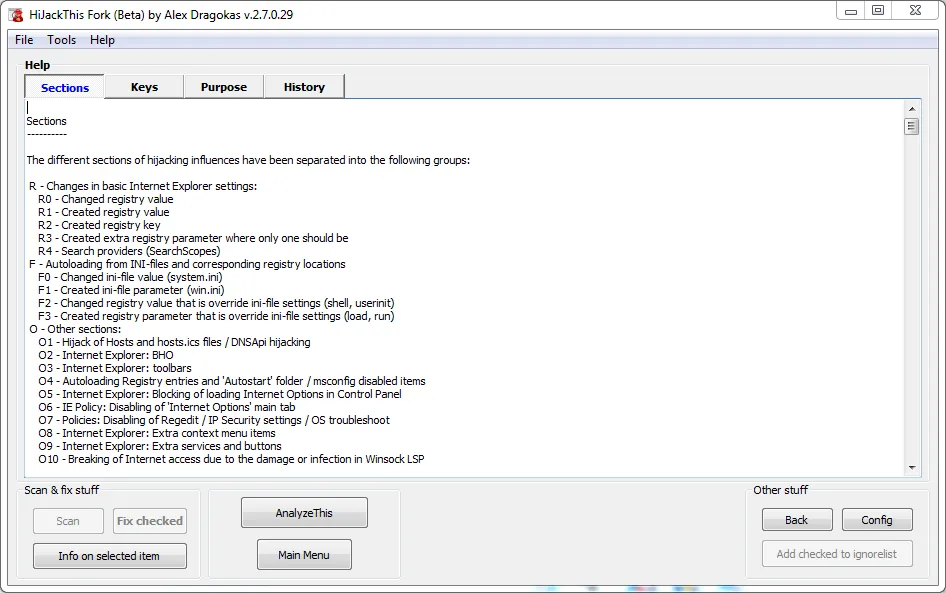Screen dimensions: 946x593
Task: Click the 'O2 - Internet Explorer: BHO' line
Action: point(106,355)
